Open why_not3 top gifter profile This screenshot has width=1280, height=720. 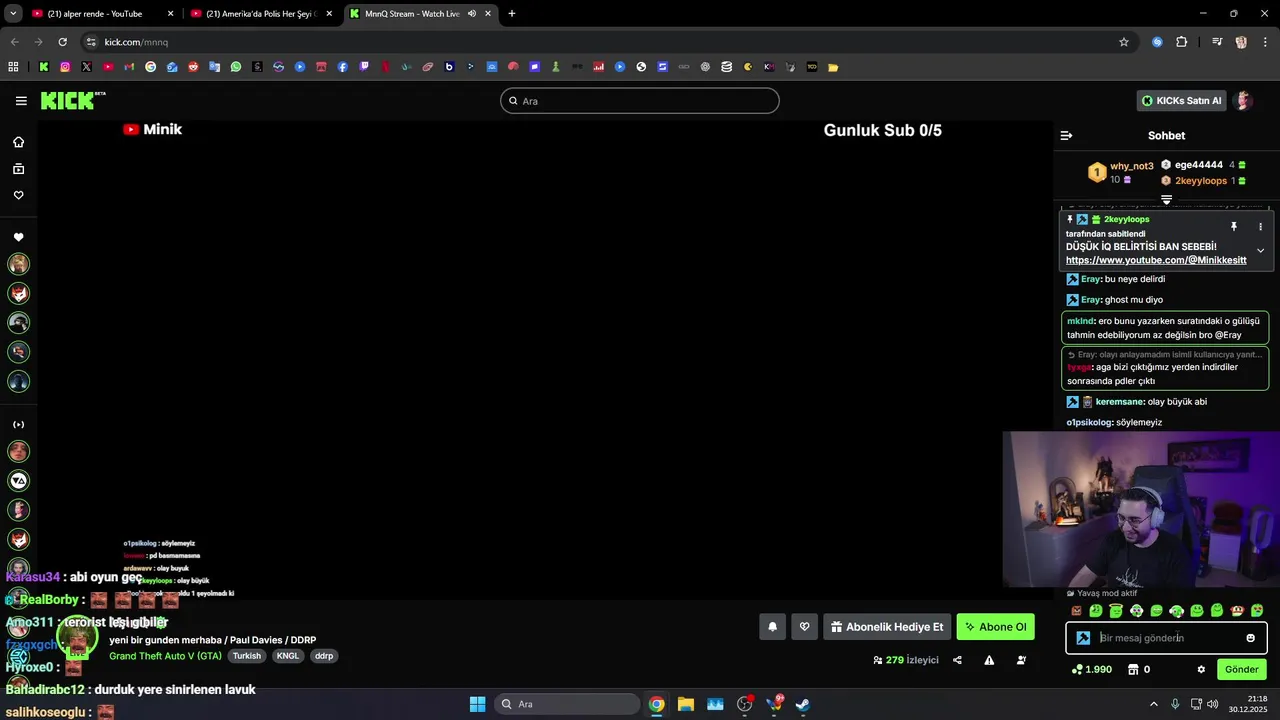[1132, 166]
